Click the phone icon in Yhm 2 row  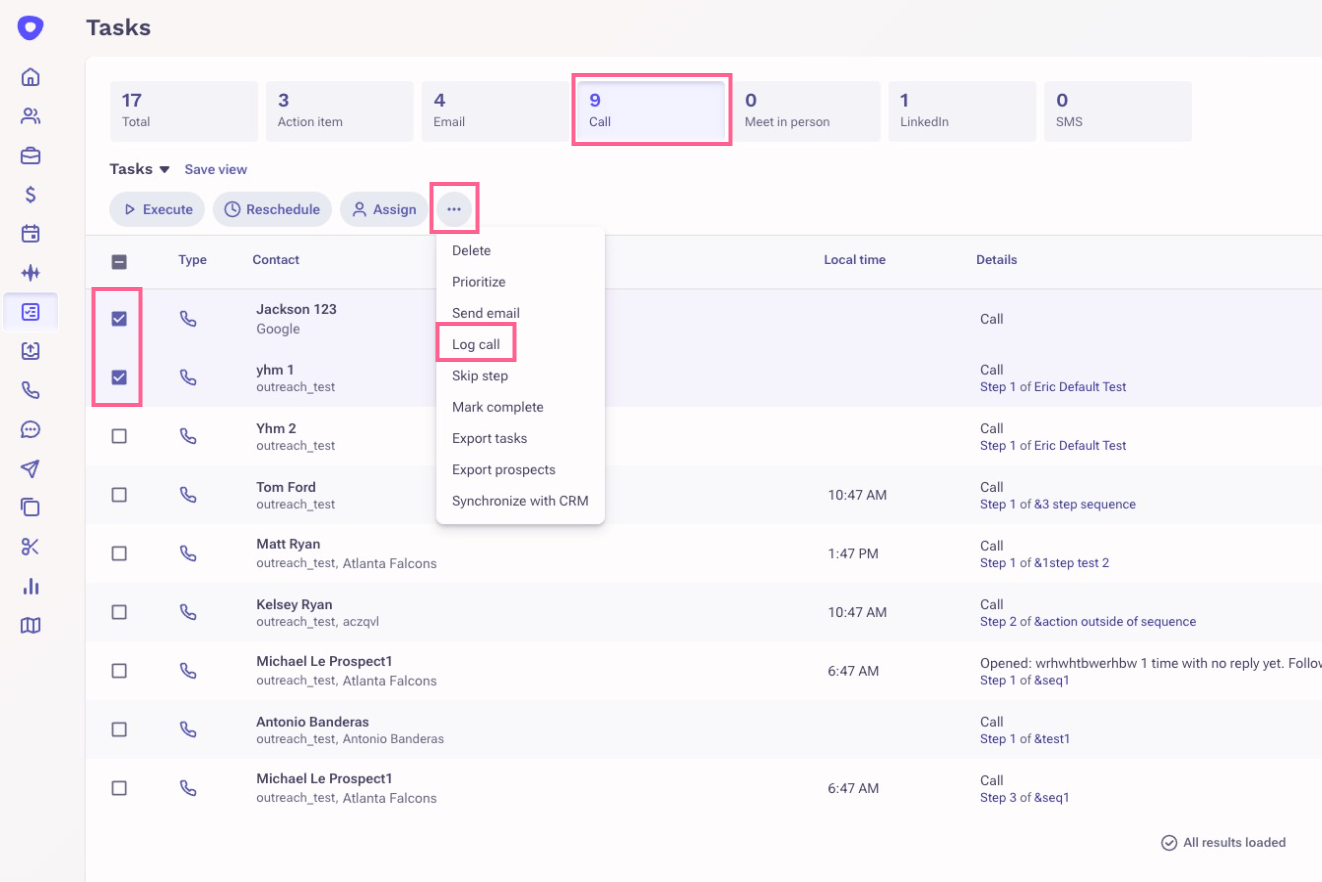pos(188,436)
